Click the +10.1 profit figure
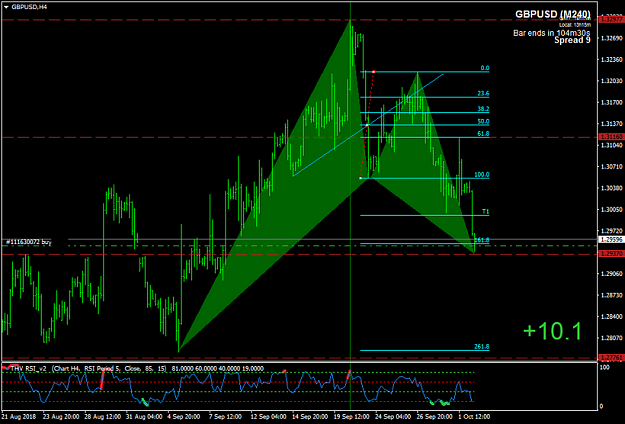 tap(552, 332)
